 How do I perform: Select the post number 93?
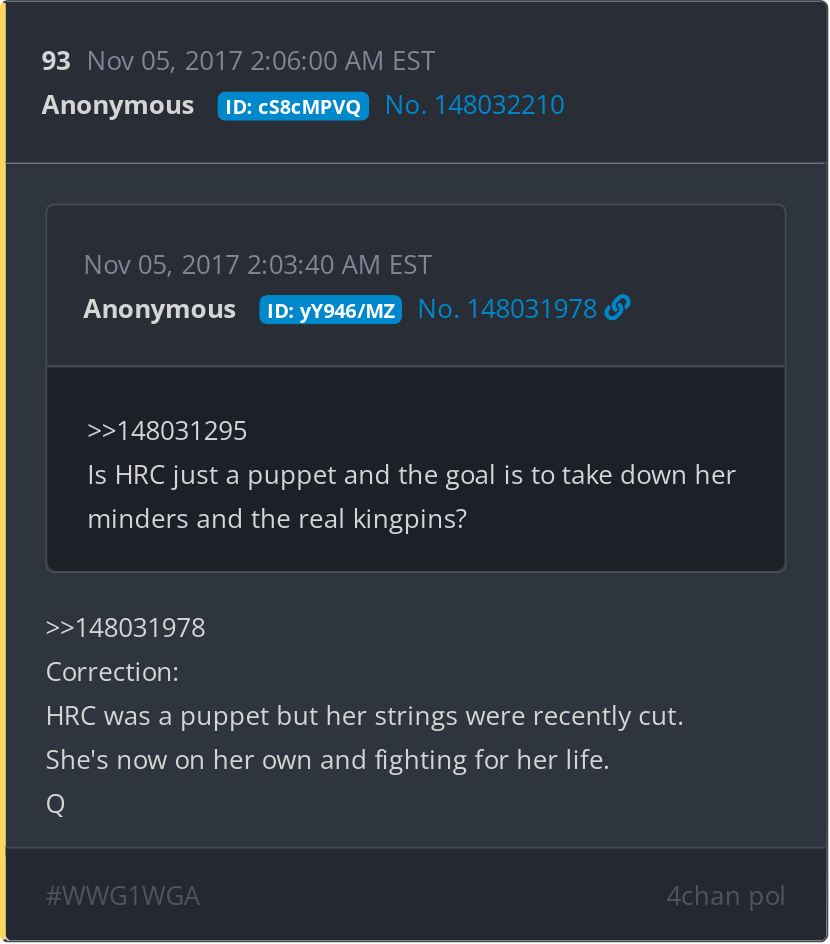[x=56, y=61]
